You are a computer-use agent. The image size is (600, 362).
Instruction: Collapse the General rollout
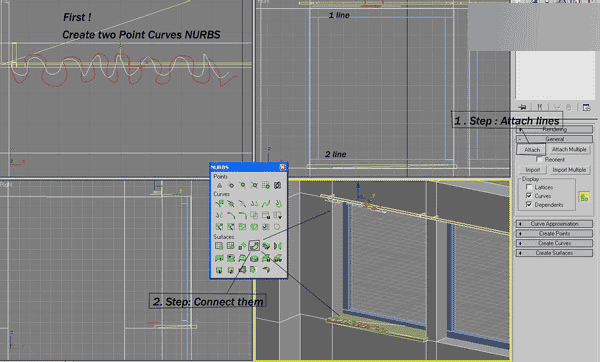[554, 139]
